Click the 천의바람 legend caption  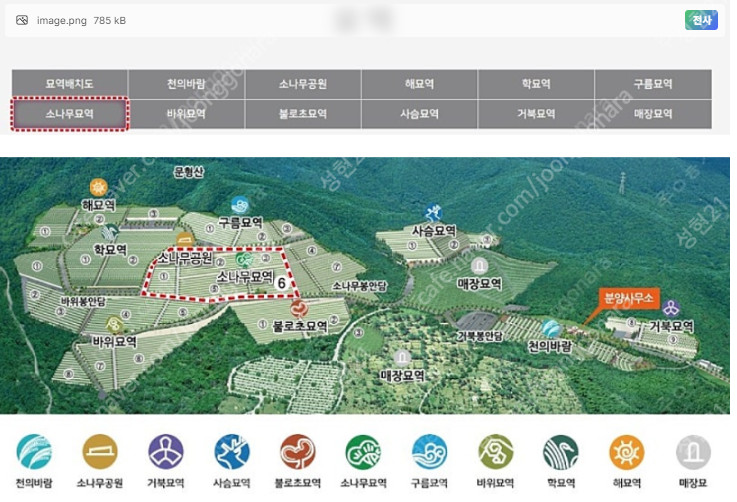(34, 483)
